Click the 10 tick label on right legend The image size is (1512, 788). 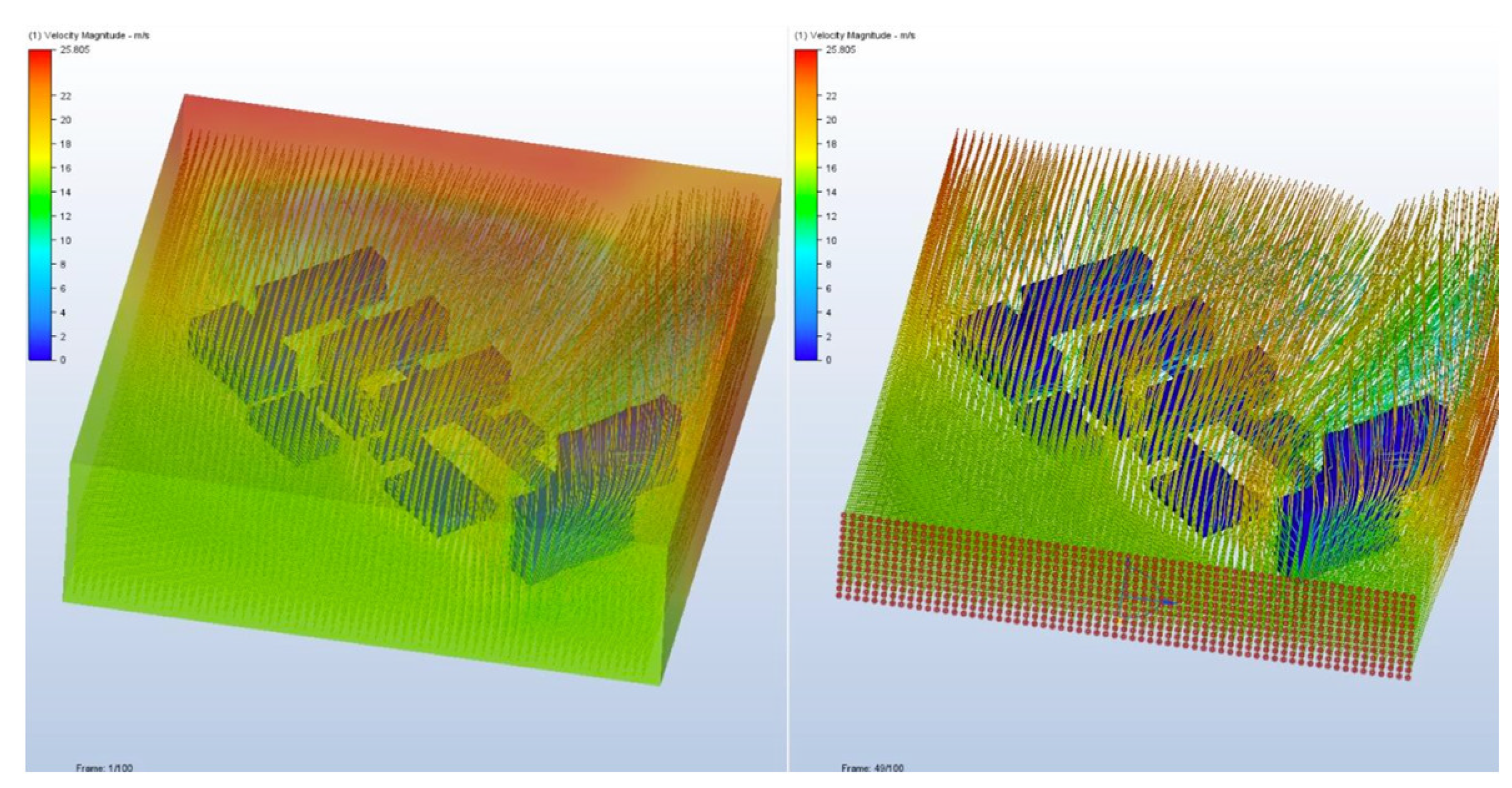831,240
